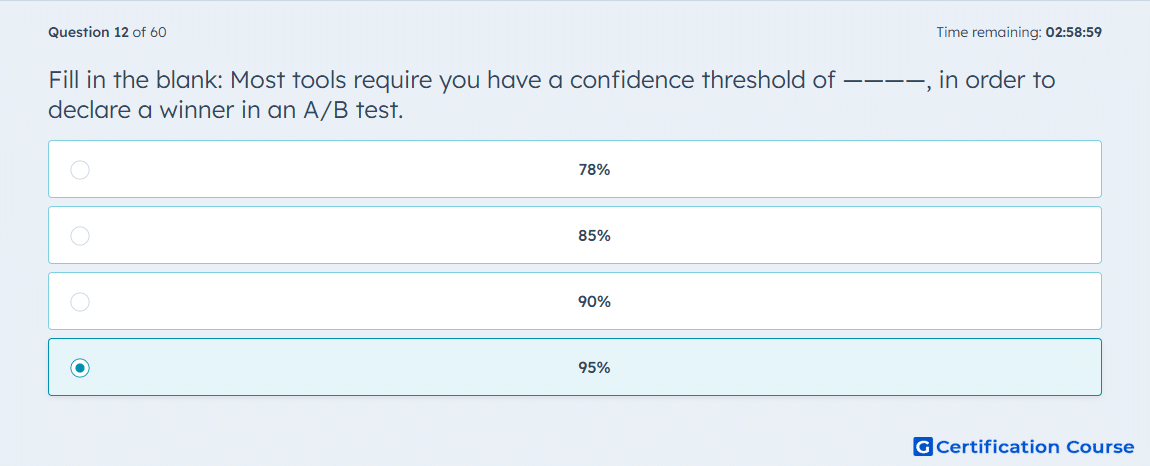Click the "of 60" question total
The width and height of the screenshot is (1150, 466).
click(149, 32)
